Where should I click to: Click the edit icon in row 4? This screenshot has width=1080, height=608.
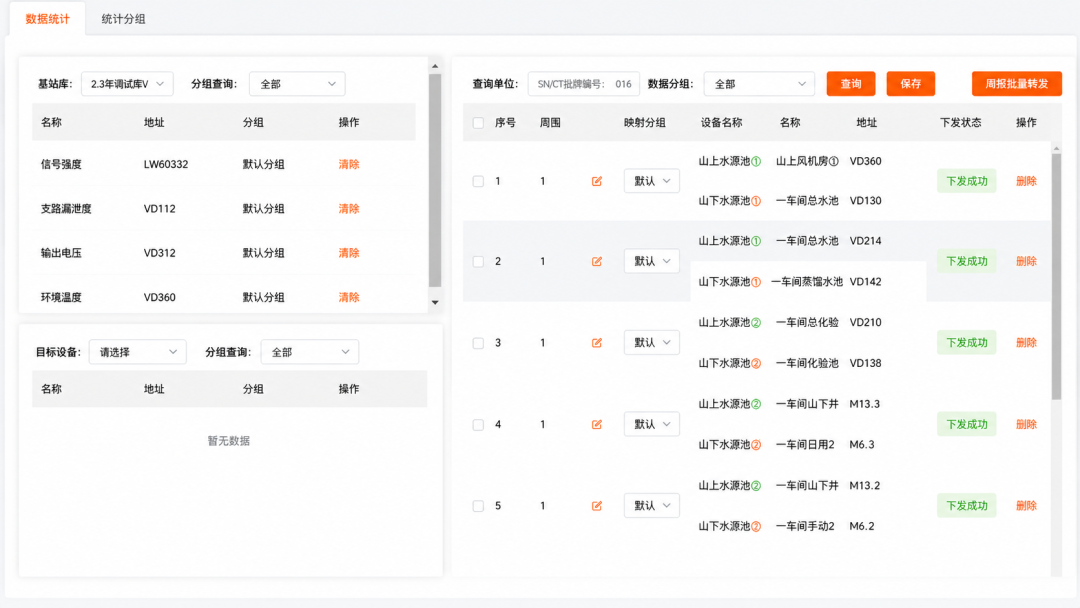point(596,424)
